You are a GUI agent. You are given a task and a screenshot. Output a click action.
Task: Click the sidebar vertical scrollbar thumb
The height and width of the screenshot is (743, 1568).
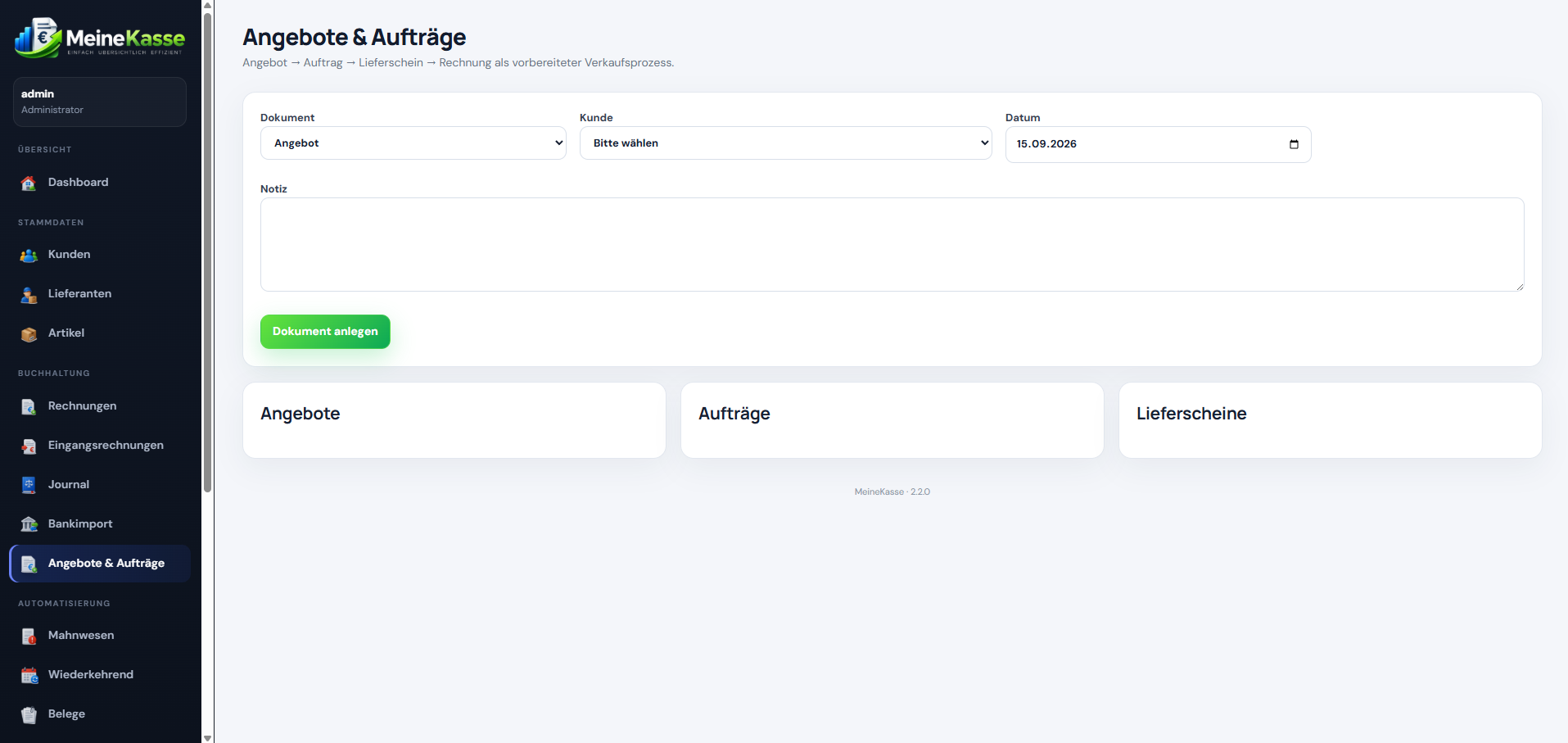[x=208, y=252]
